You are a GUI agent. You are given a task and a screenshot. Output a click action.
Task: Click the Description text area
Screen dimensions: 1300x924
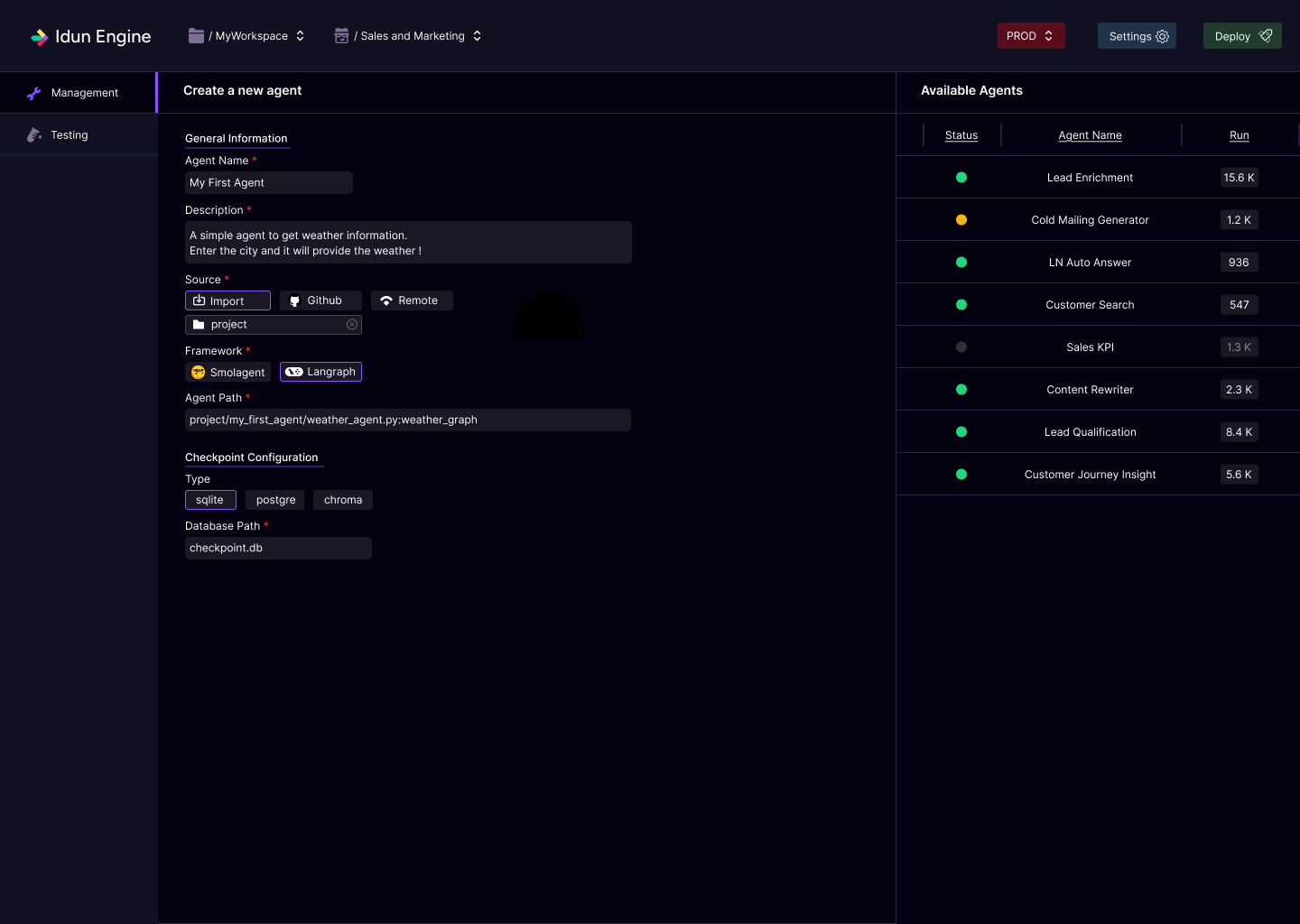[408, 243]
